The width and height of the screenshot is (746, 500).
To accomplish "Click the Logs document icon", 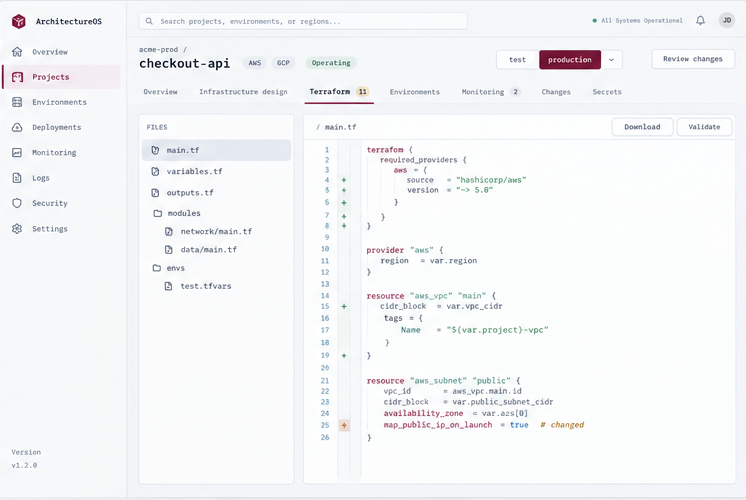I will coord(17,177).
